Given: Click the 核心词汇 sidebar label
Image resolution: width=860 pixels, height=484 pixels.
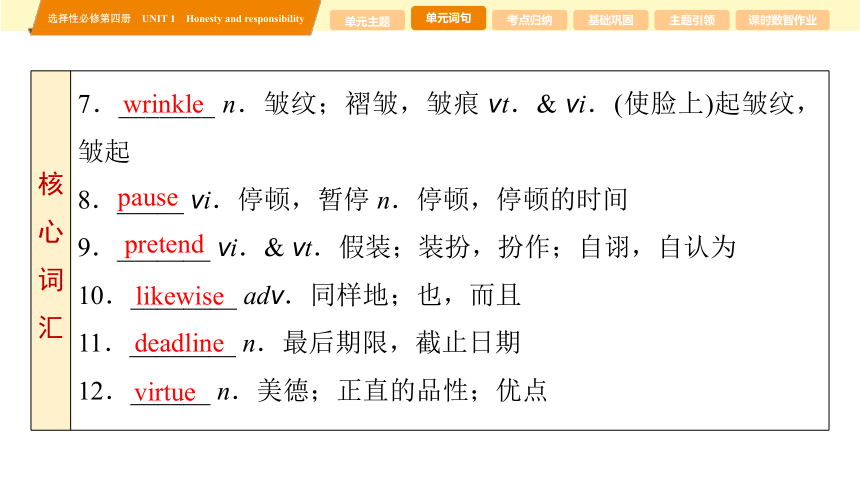Looking at the screenshot, I should [x=50, y=255].
